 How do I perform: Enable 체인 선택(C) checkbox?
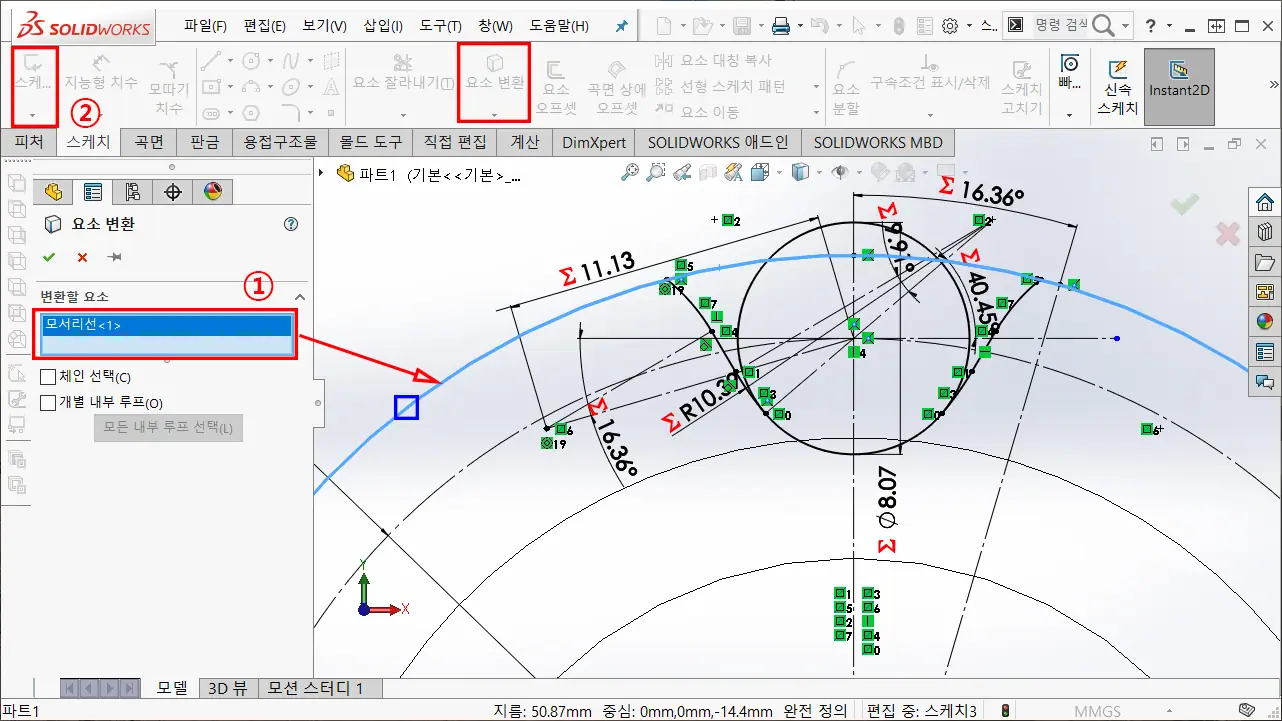[48, 377]
